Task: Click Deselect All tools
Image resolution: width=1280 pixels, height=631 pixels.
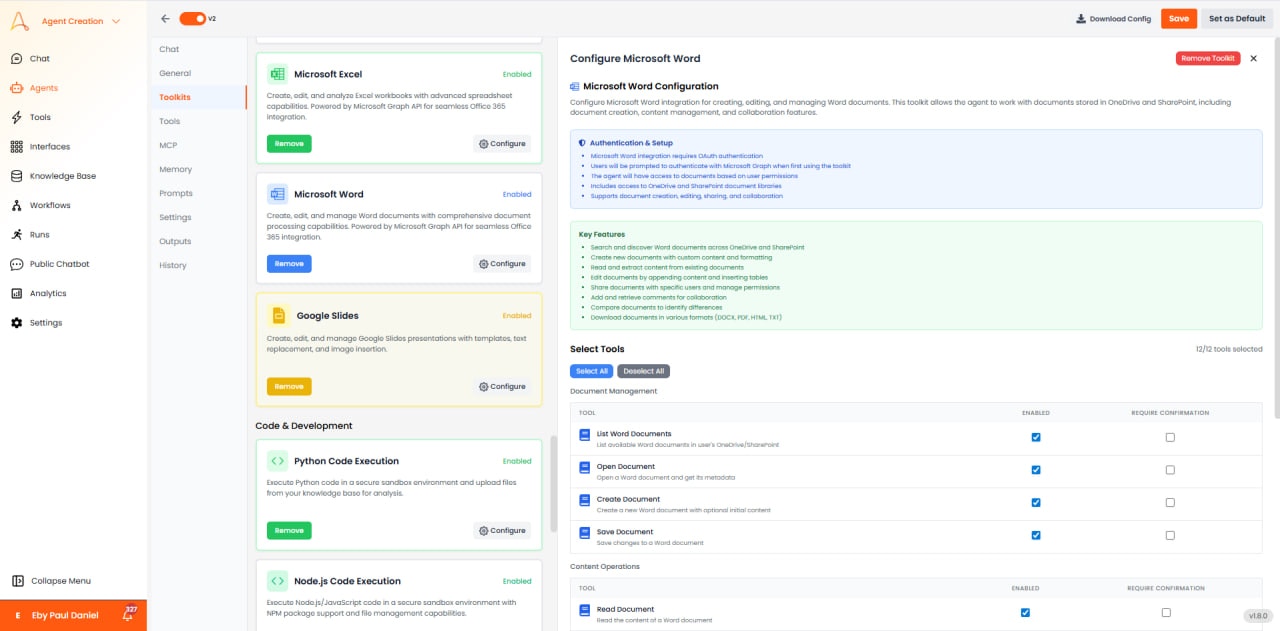Action: point(643,371)
